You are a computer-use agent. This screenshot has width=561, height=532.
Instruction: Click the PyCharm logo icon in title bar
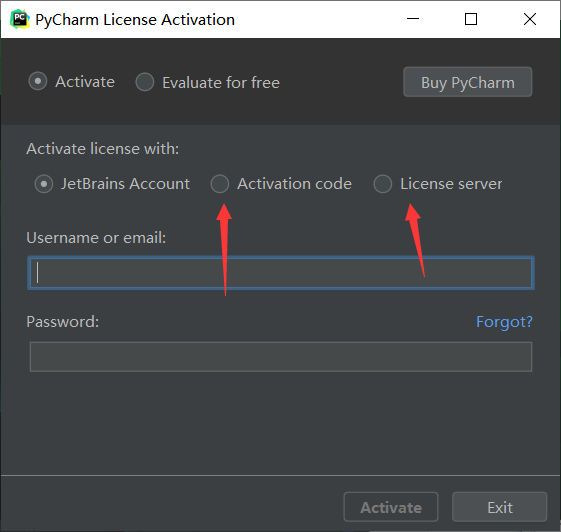tap(20, 19)
